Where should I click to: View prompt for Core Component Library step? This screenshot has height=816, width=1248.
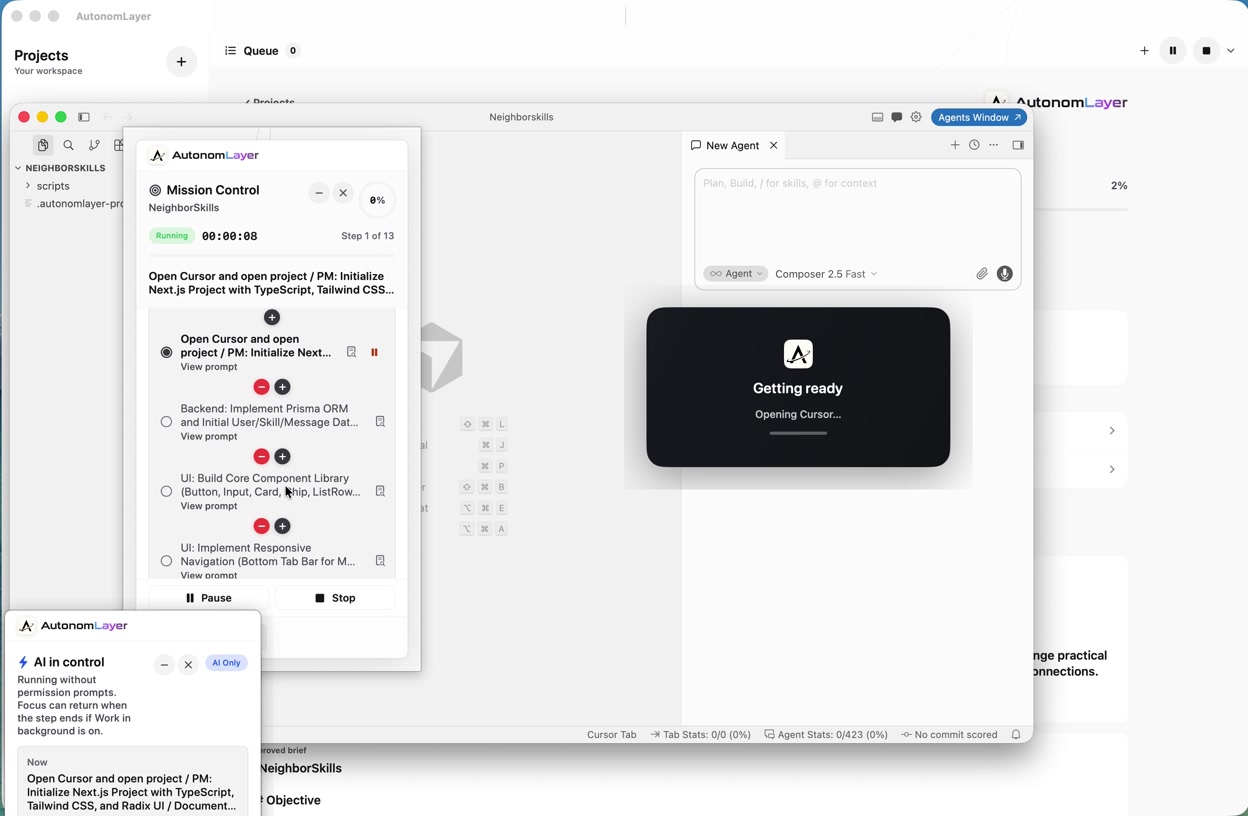pos(209,507)
